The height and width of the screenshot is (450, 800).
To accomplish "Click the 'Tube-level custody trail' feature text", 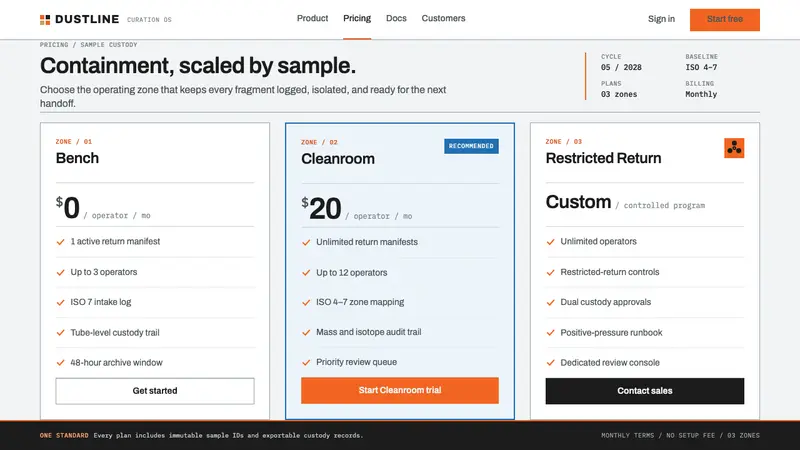I will pos(115,333).
